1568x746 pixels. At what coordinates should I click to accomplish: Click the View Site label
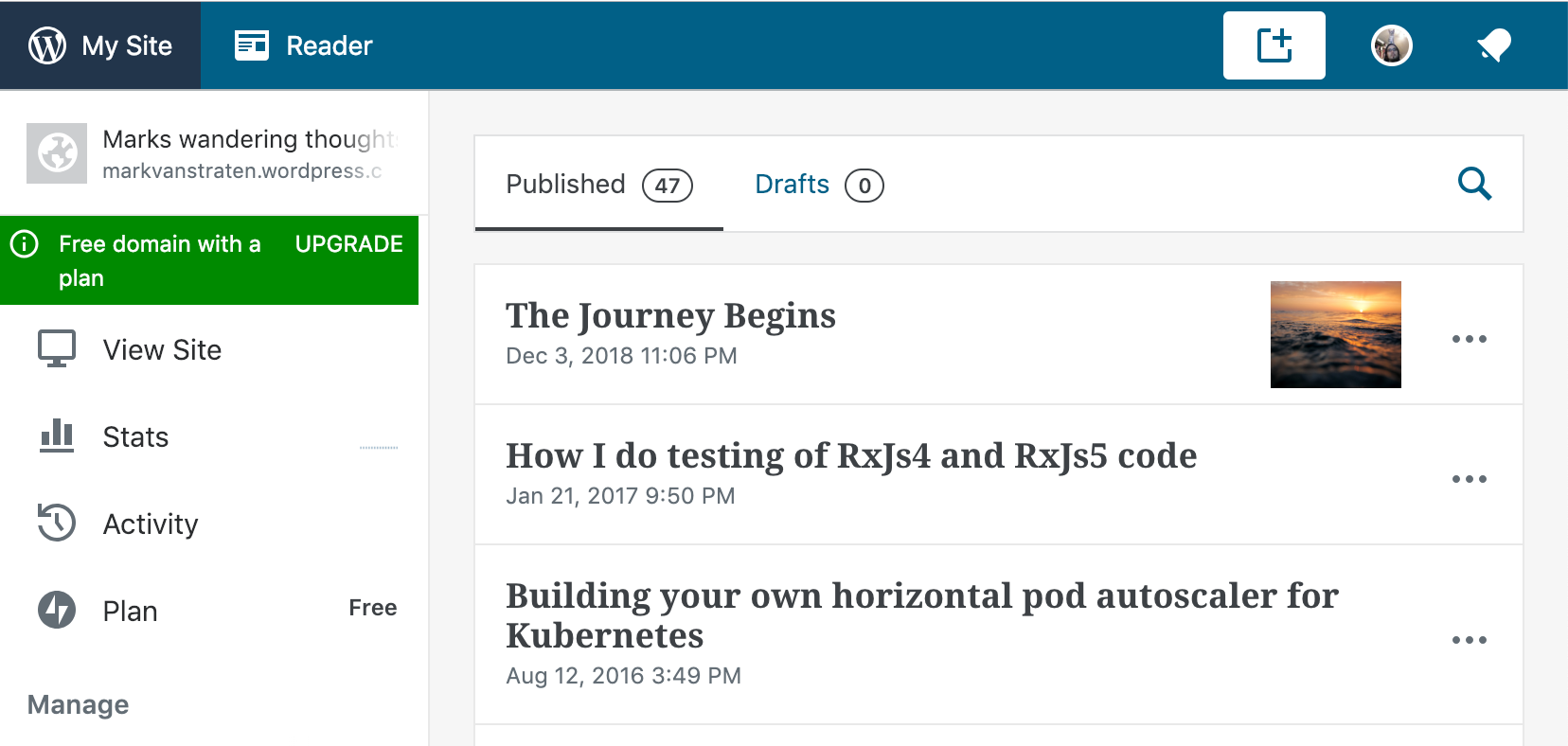pos(162,350)
